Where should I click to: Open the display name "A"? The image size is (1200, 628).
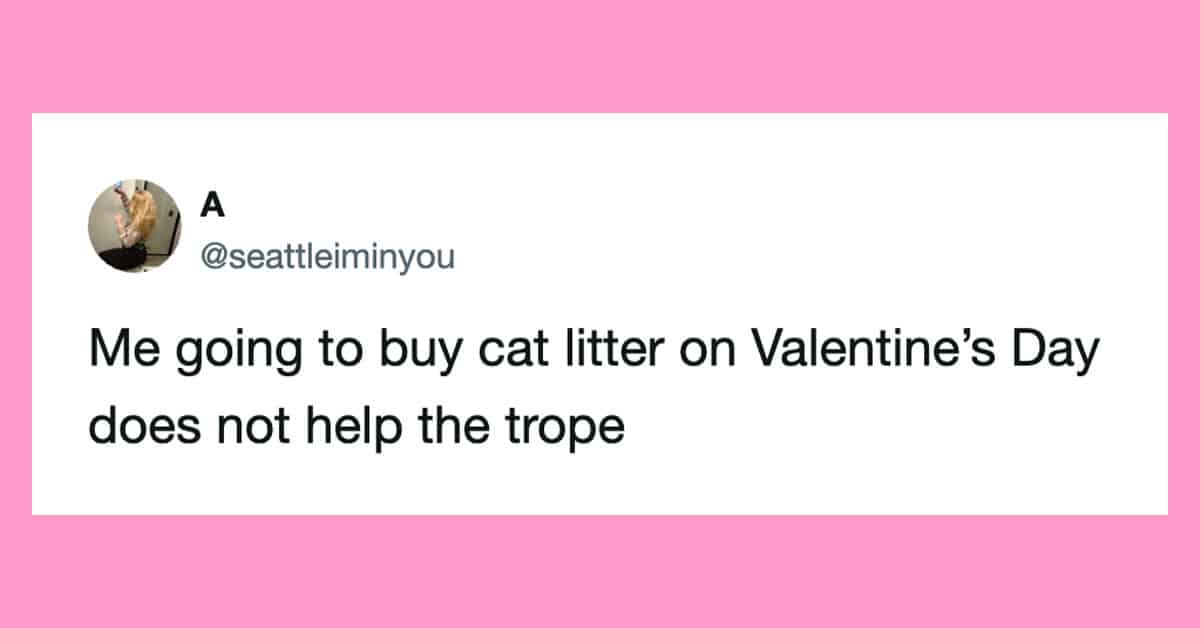[x=211, y=204]
